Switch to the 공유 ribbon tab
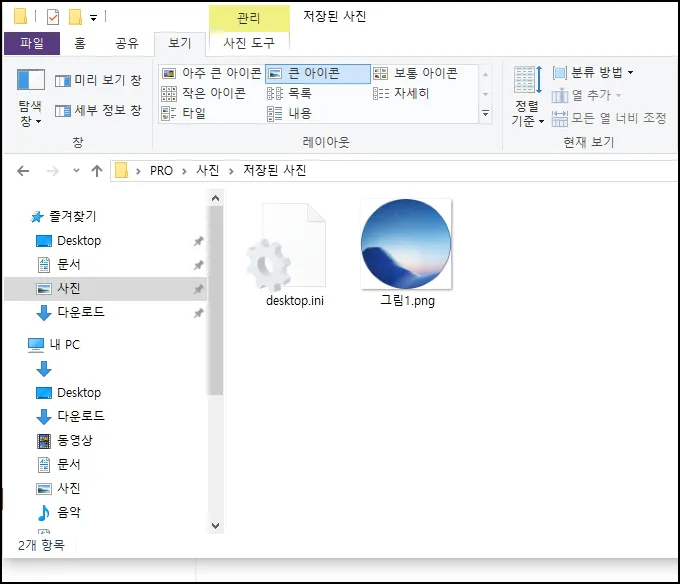 tap(127, 43)
